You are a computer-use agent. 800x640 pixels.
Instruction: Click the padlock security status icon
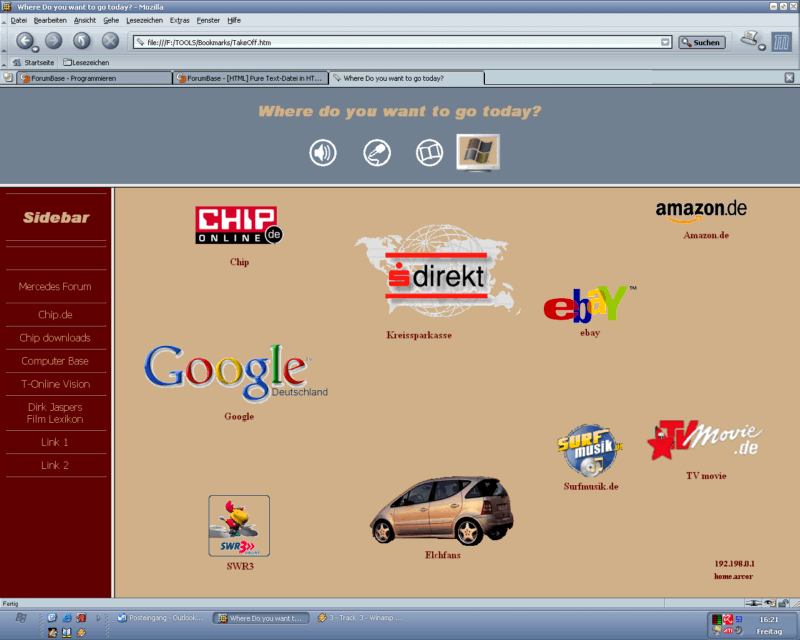tap(783, 603)
